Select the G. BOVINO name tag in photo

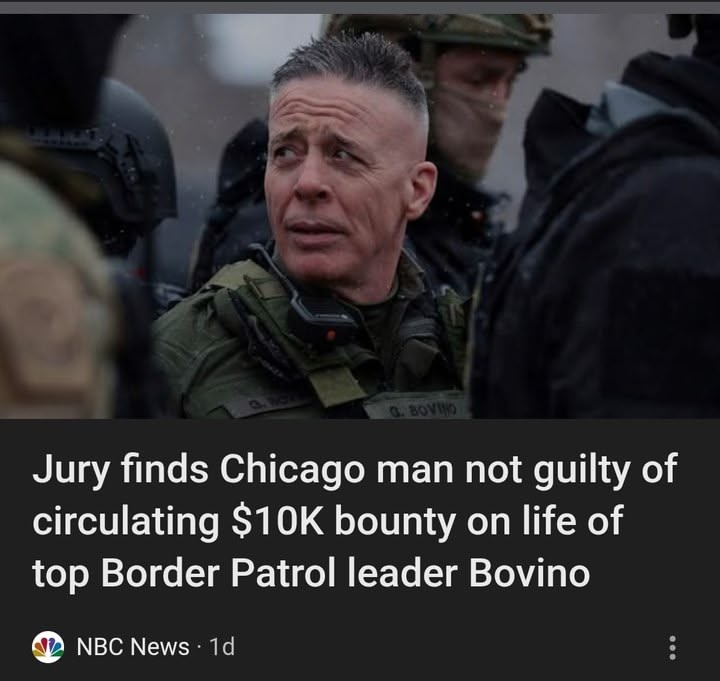pyautogui.click(x=416, y=406)
